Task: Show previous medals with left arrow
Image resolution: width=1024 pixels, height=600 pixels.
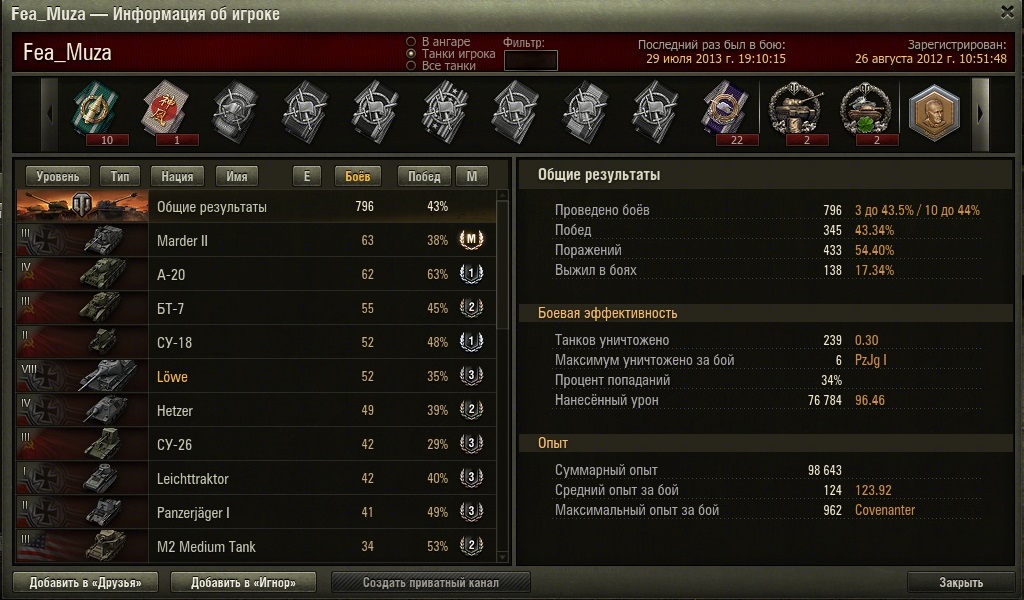Action: pos(50,114)
